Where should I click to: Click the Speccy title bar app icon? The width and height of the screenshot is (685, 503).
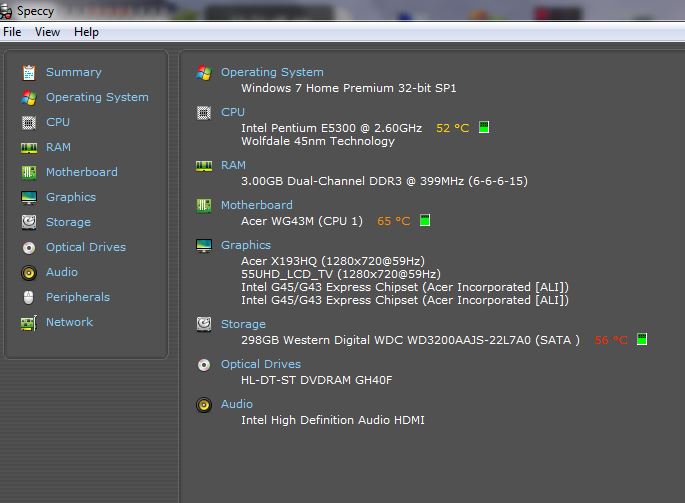[x=6, y=11]
